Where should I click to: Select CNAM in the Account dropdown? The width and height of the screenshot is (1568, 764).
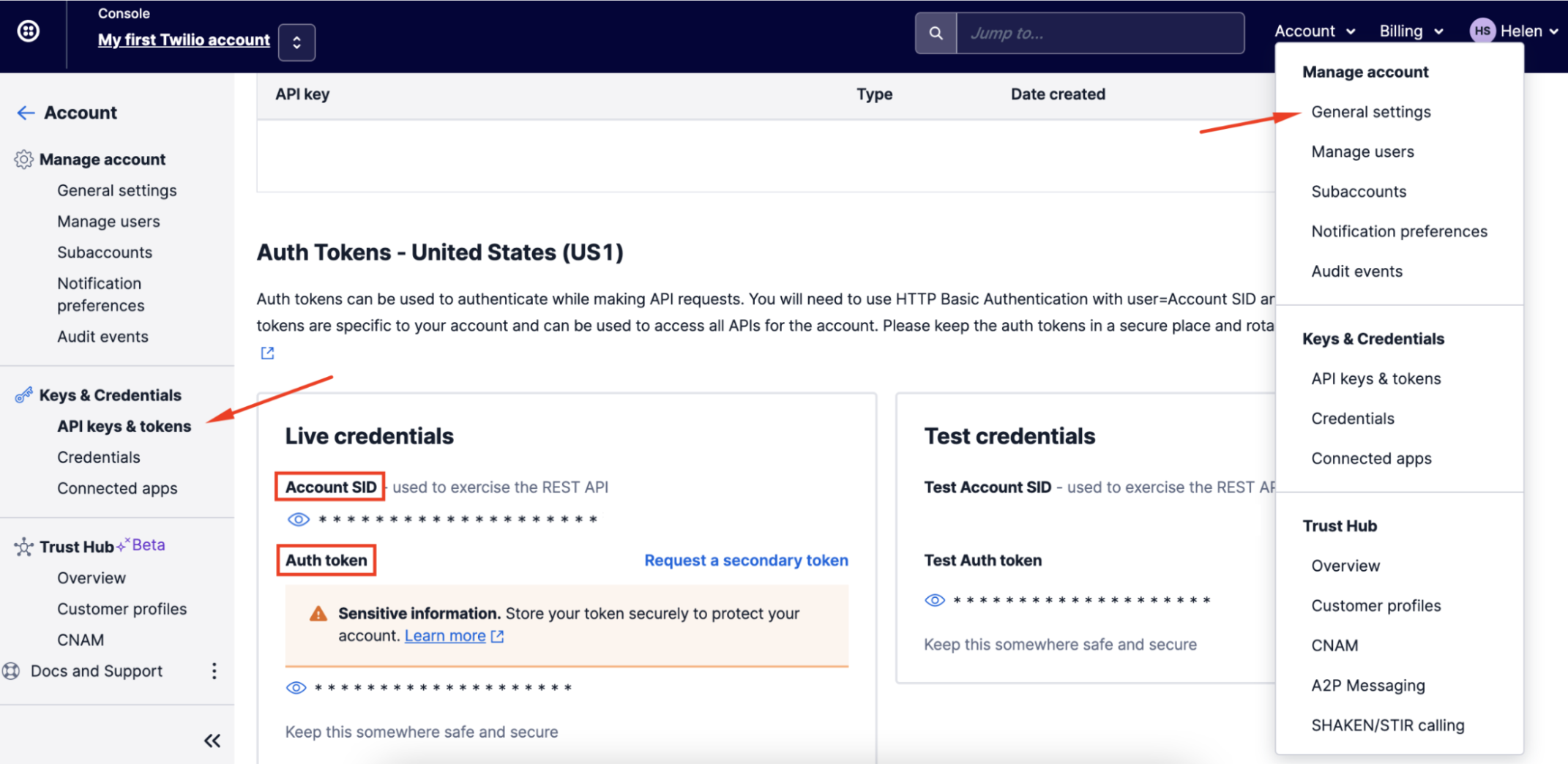(1334, 645)
